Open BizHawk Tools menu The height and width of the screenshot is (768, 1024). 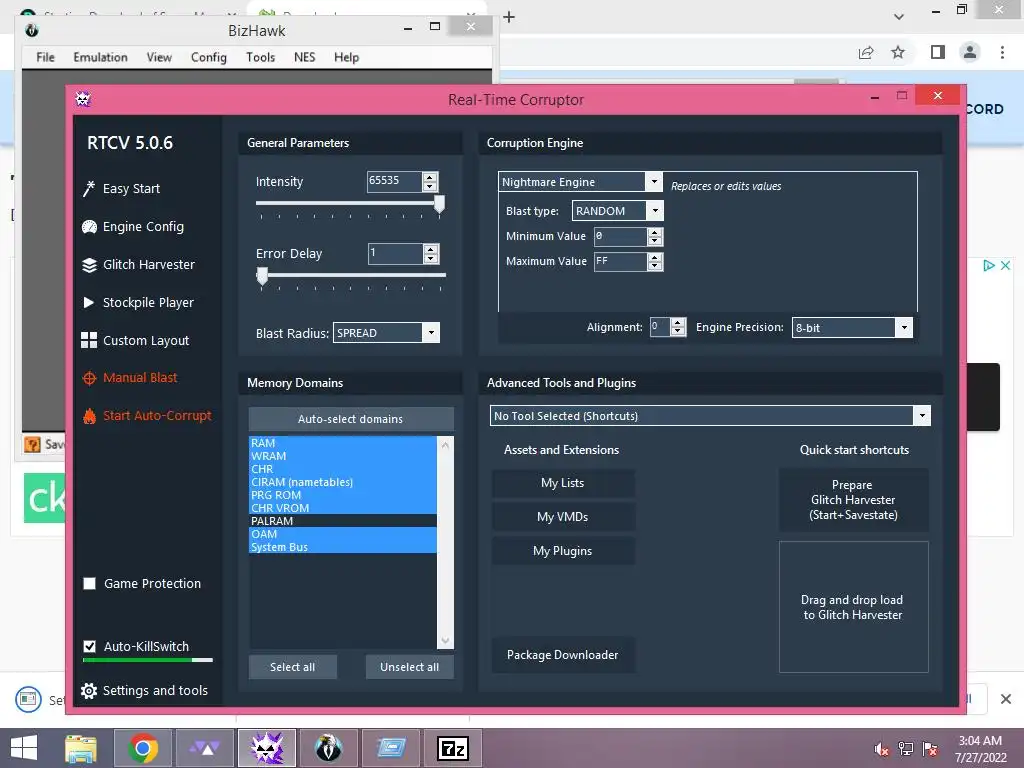(x=261, y=57)
